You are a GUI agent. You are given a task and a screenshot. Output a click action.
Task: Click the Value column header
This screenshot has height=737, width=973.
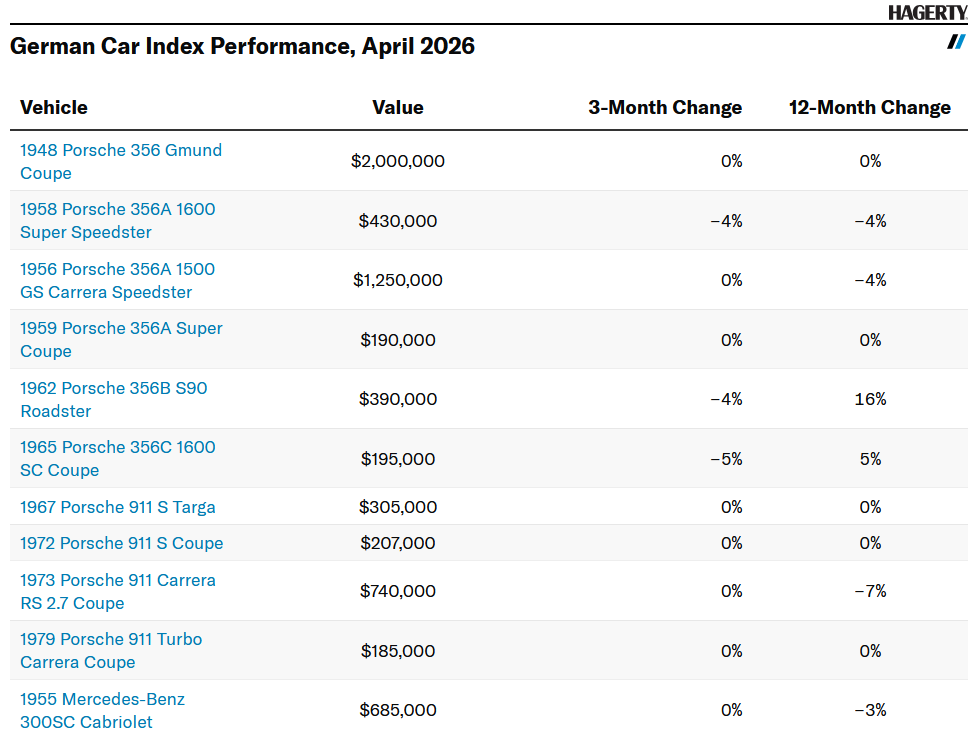(x=398, y=107)
